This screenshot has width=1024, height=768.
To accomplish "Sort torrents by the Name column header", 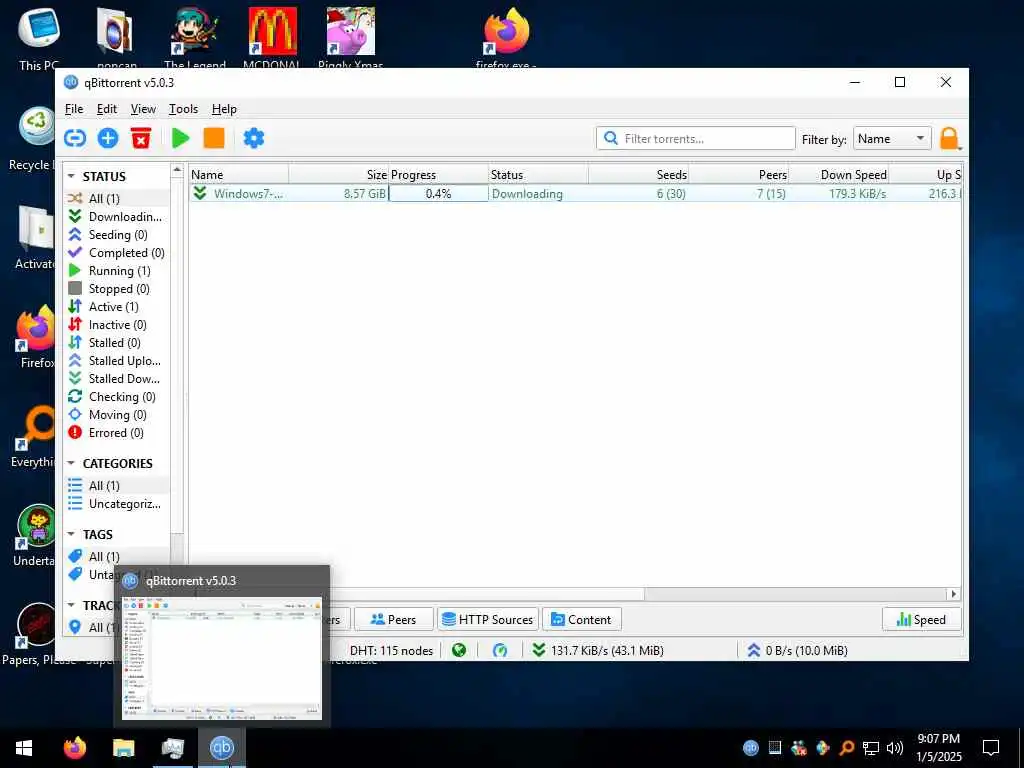I will coord(238,174).
